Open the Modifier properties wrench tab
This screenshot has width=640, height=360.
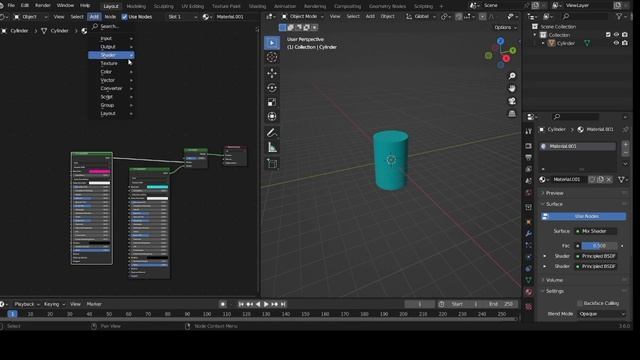tap(529, 233)
